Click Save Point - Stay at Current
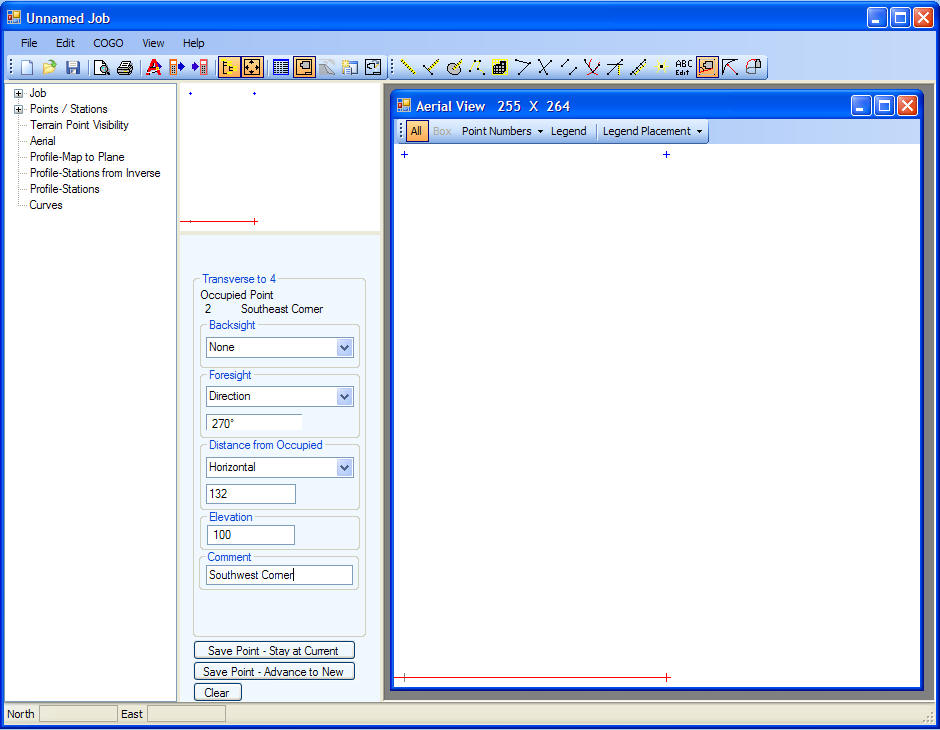Image resolution: width=940 pixels, height=730 pixels. (274, 650)
